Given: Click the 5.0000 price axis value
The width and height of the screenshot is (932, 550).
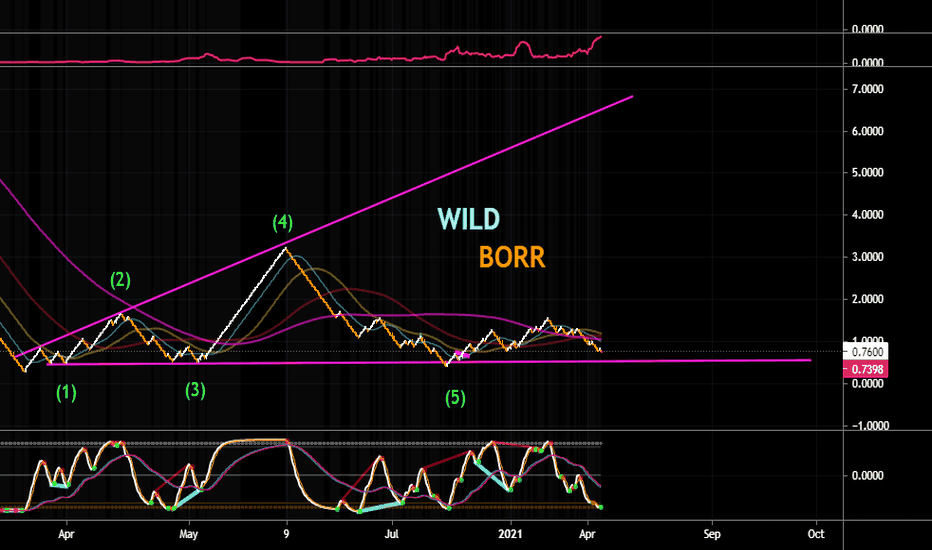Looking at the screenshot, I should coord(867,173).
